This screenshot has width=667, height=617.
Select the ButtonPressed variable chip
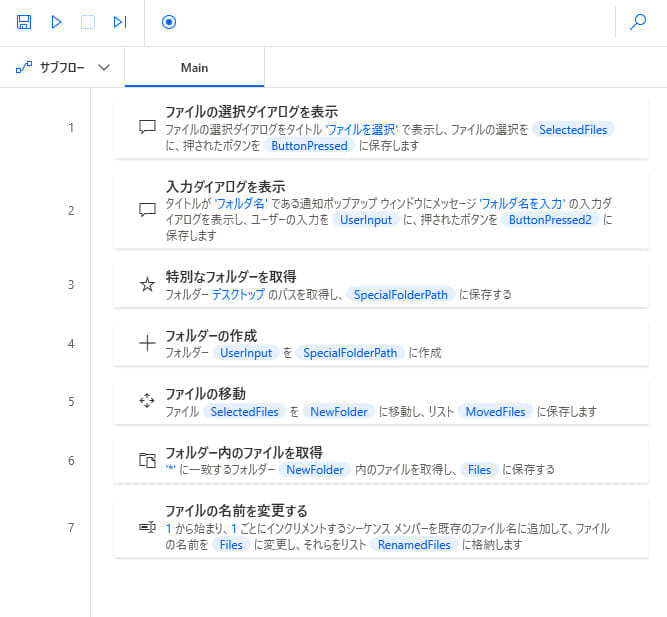coord(309,146)
